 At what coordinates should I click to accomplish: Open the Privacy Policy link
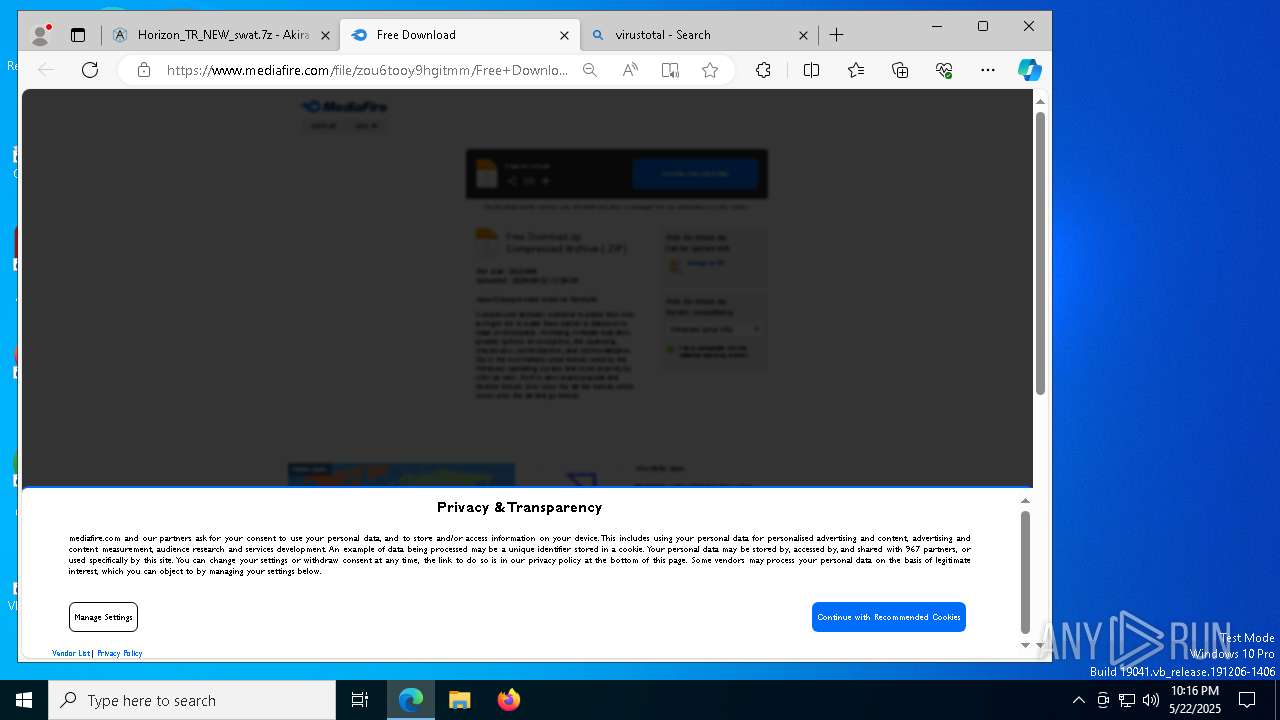pos(120,653)
